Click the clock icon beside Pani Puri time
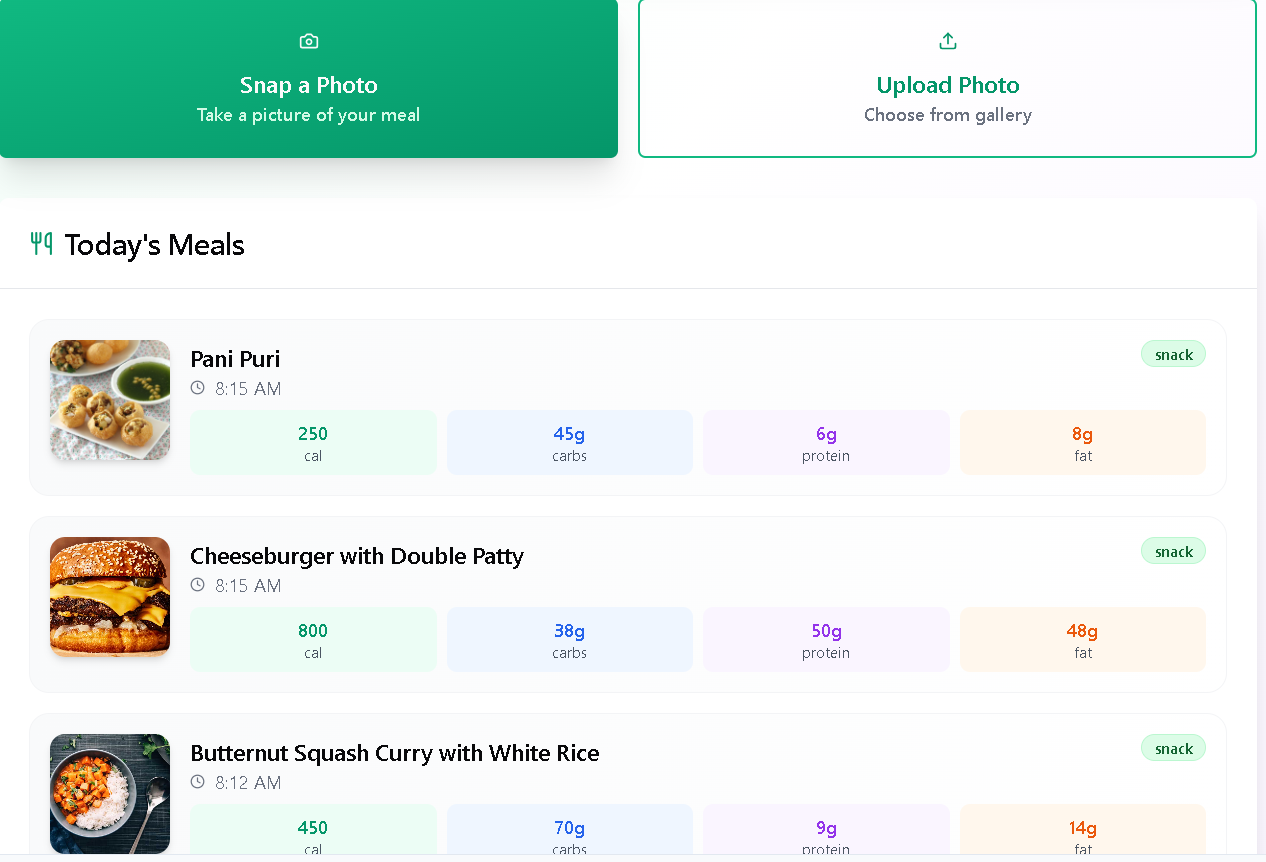The width and height of the screenshot is (1266, 862). pyautogui.click(x=198, y=388)
